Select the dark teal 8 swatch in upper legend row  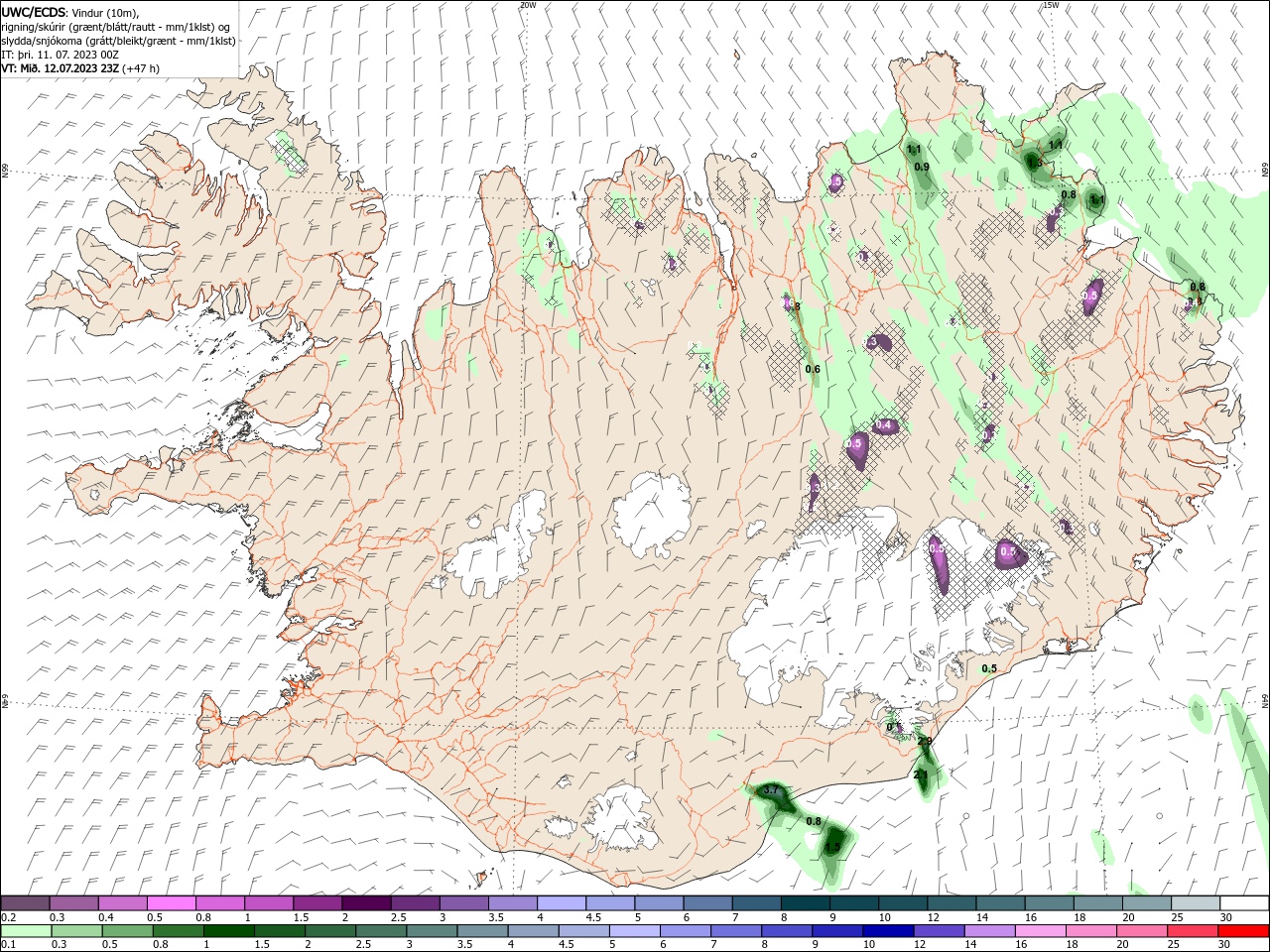click(805, 903)
